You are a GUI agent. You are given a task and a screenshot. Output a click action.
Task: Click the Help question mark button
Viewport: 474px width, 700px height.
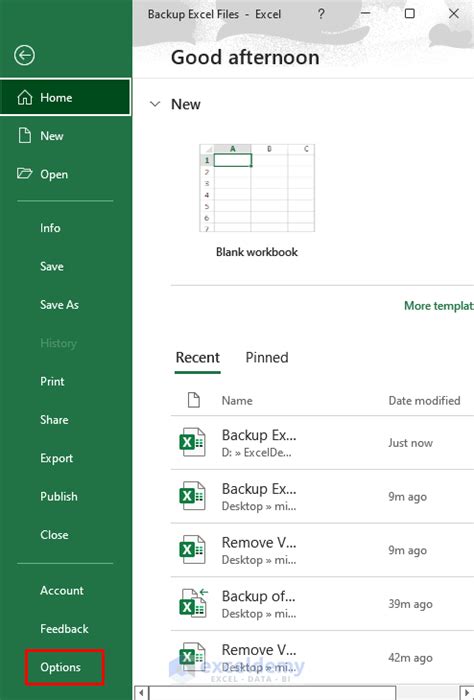pyautogui.click(x=321, y=14)
